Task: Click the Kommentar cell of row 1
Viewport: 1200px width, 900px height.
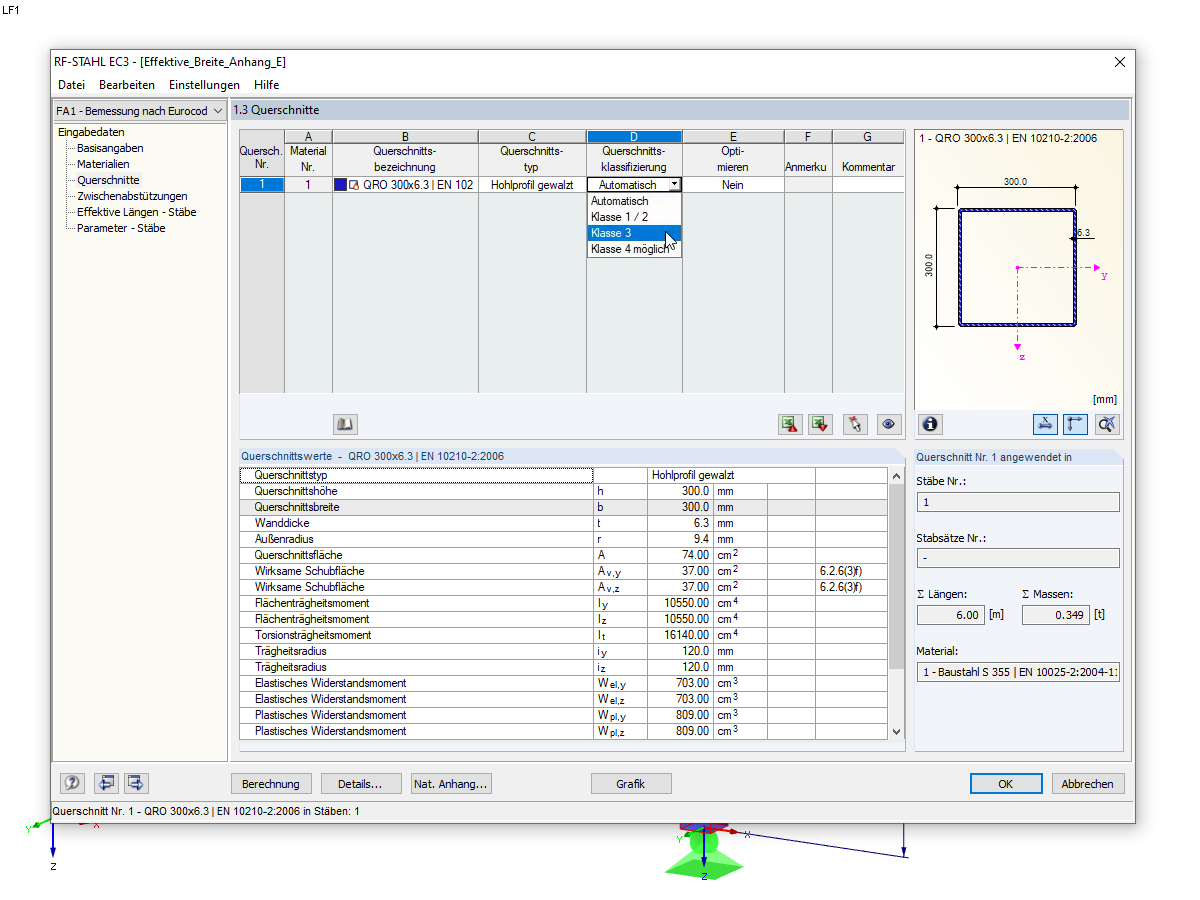Action: [868, 185]
